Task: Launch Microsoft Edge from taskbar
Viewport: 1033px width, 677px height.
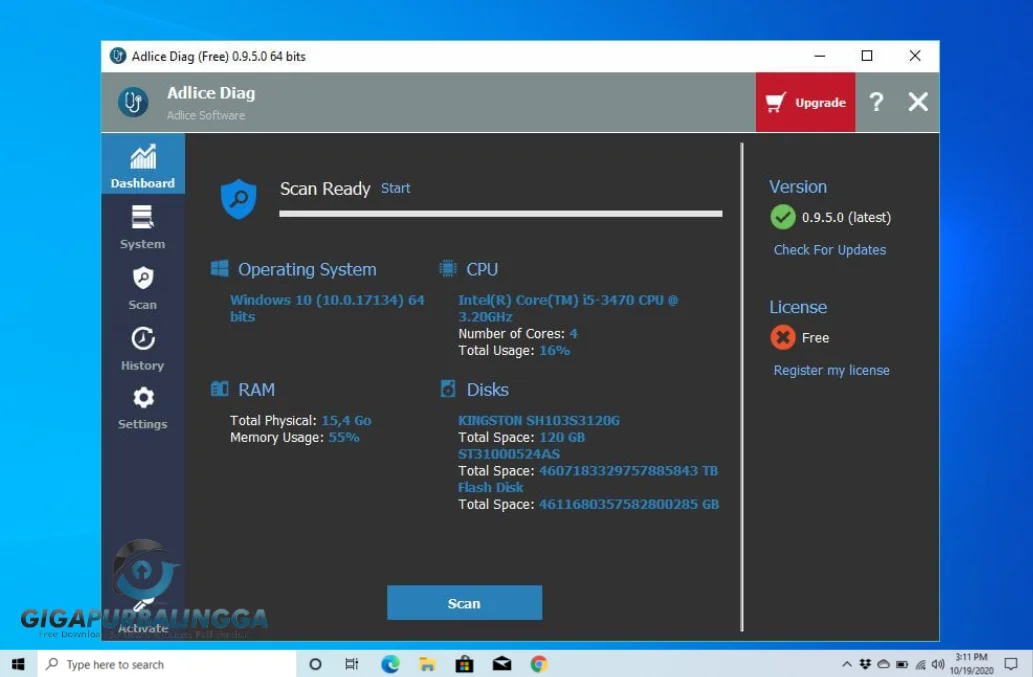Action: pos(390,664)
